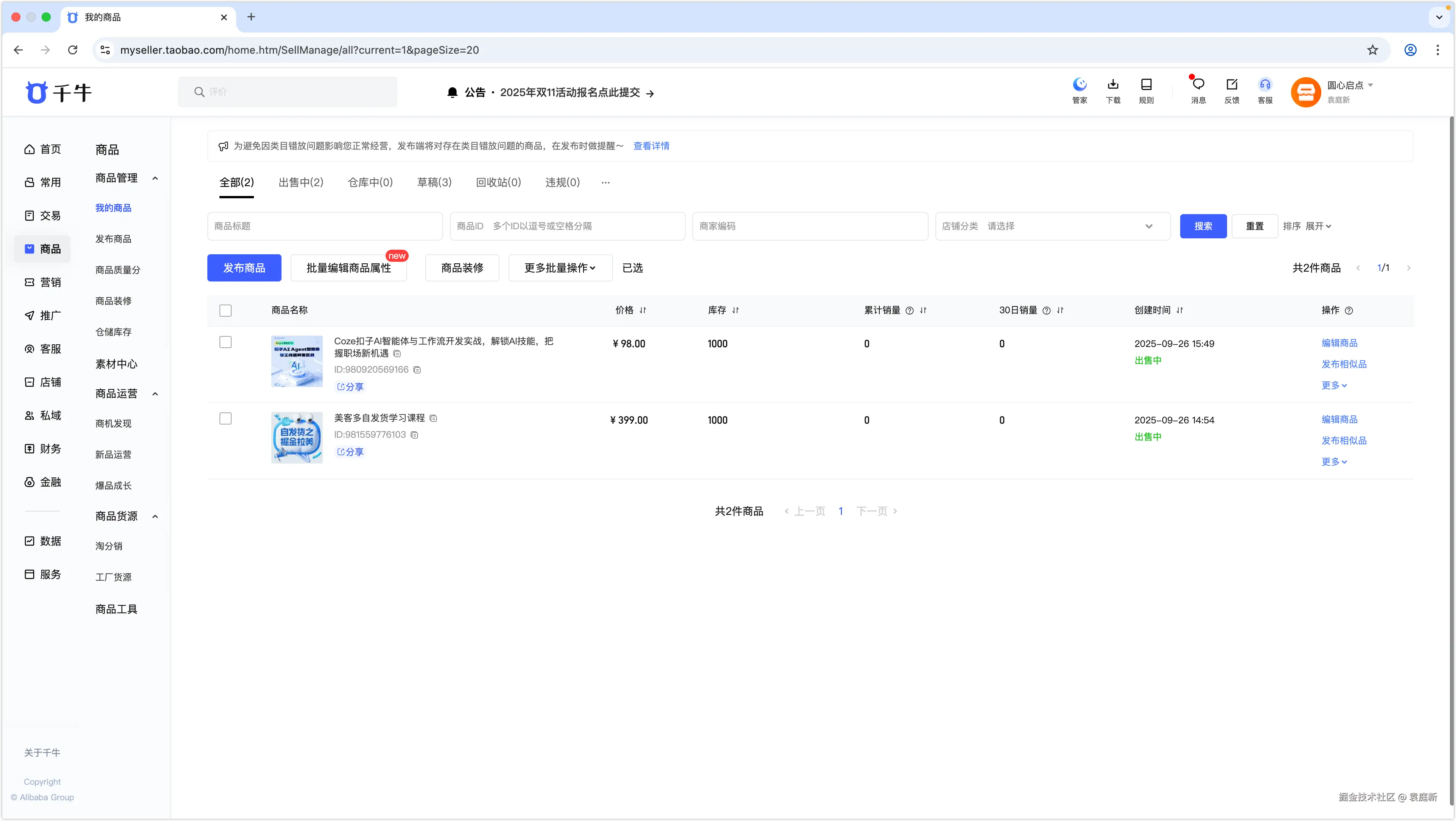The height and width of the screenshot is (821, 1456).
Task: Tick the select-all checkbox in table header
Action: pyautogui.click(x=226, y=310)
